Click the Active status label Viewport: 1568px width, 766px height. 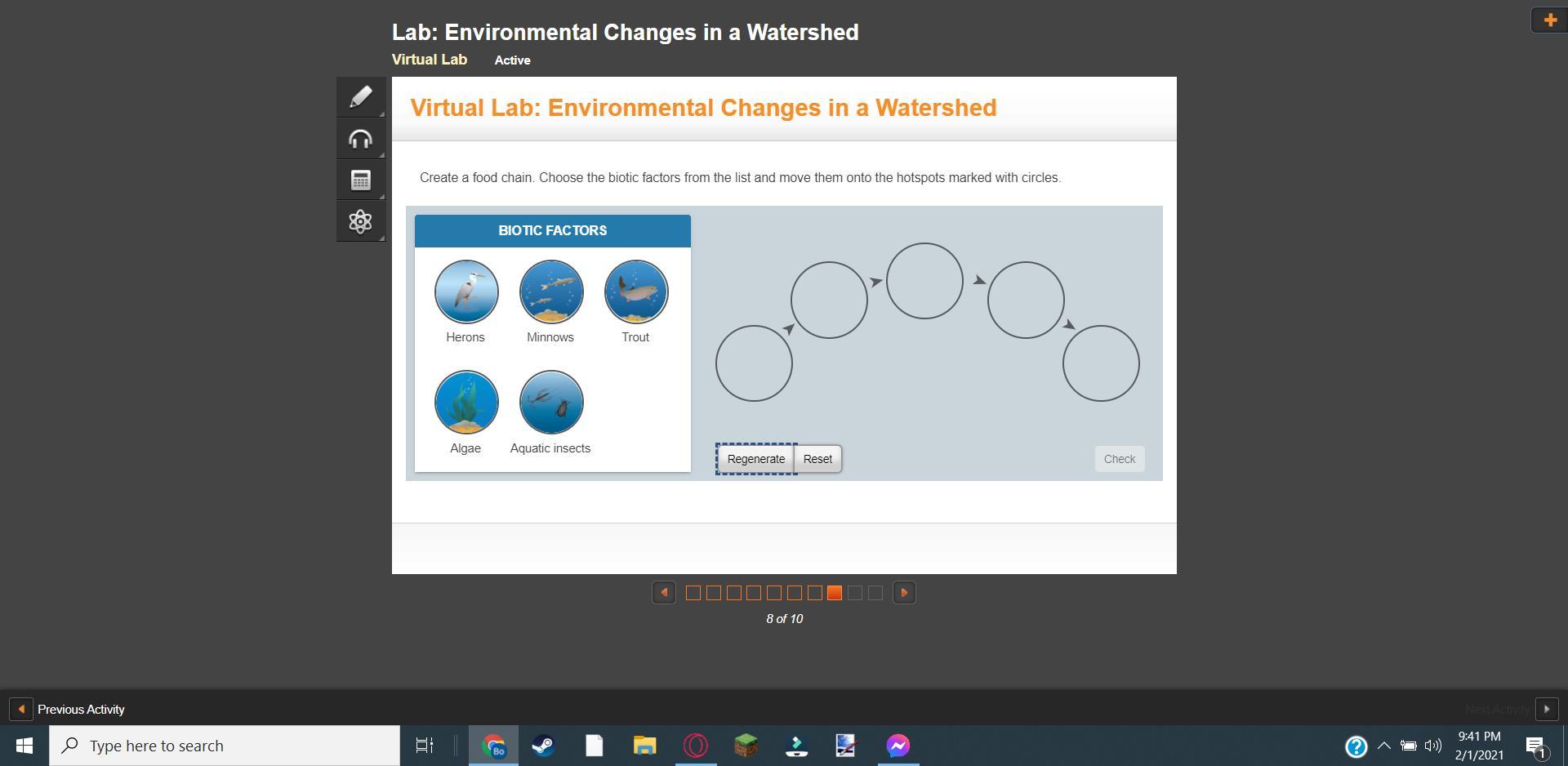coord(513,60)
